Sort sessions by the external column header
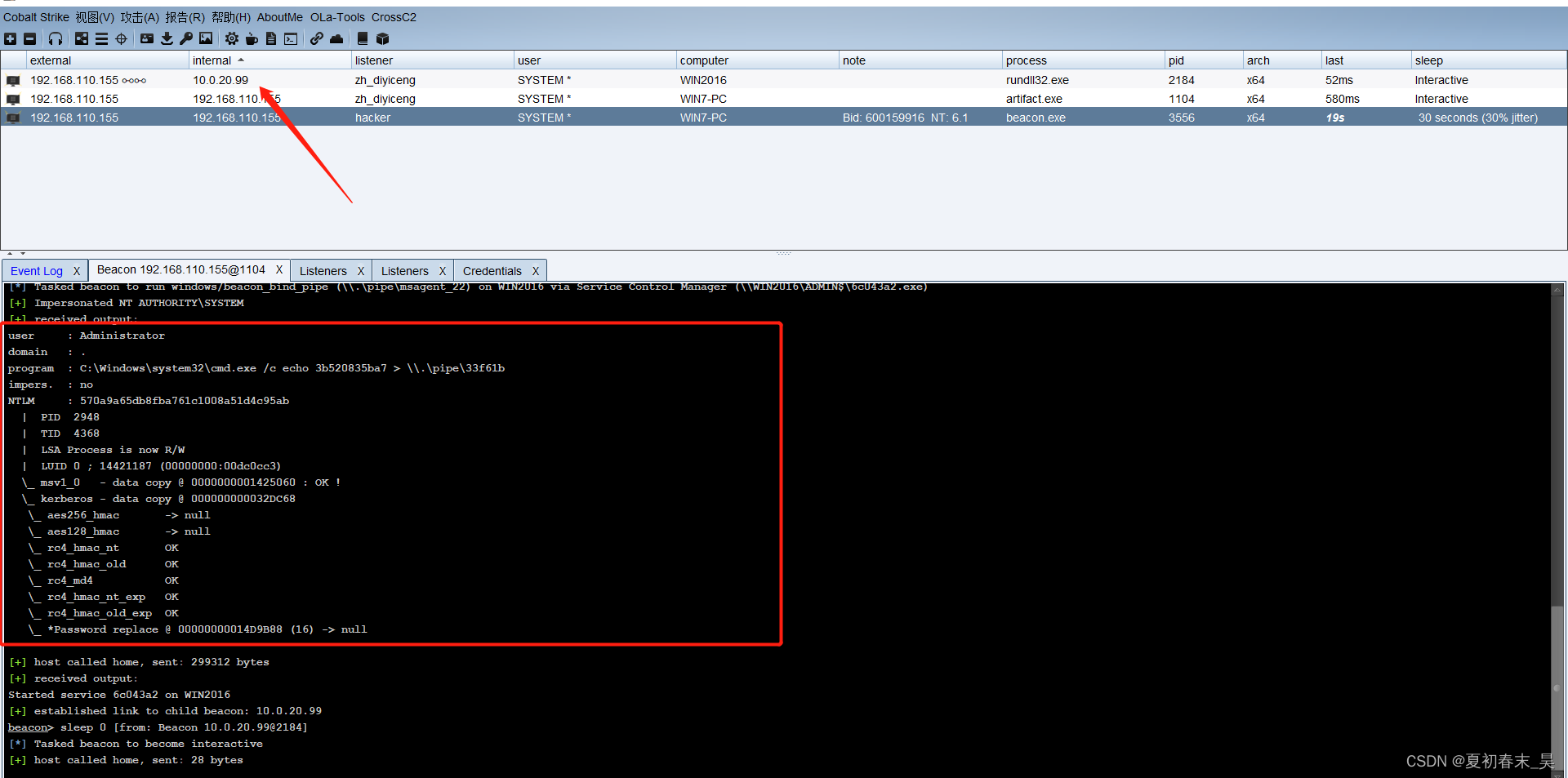This screenshot has height=778, width=1568. 108,60
